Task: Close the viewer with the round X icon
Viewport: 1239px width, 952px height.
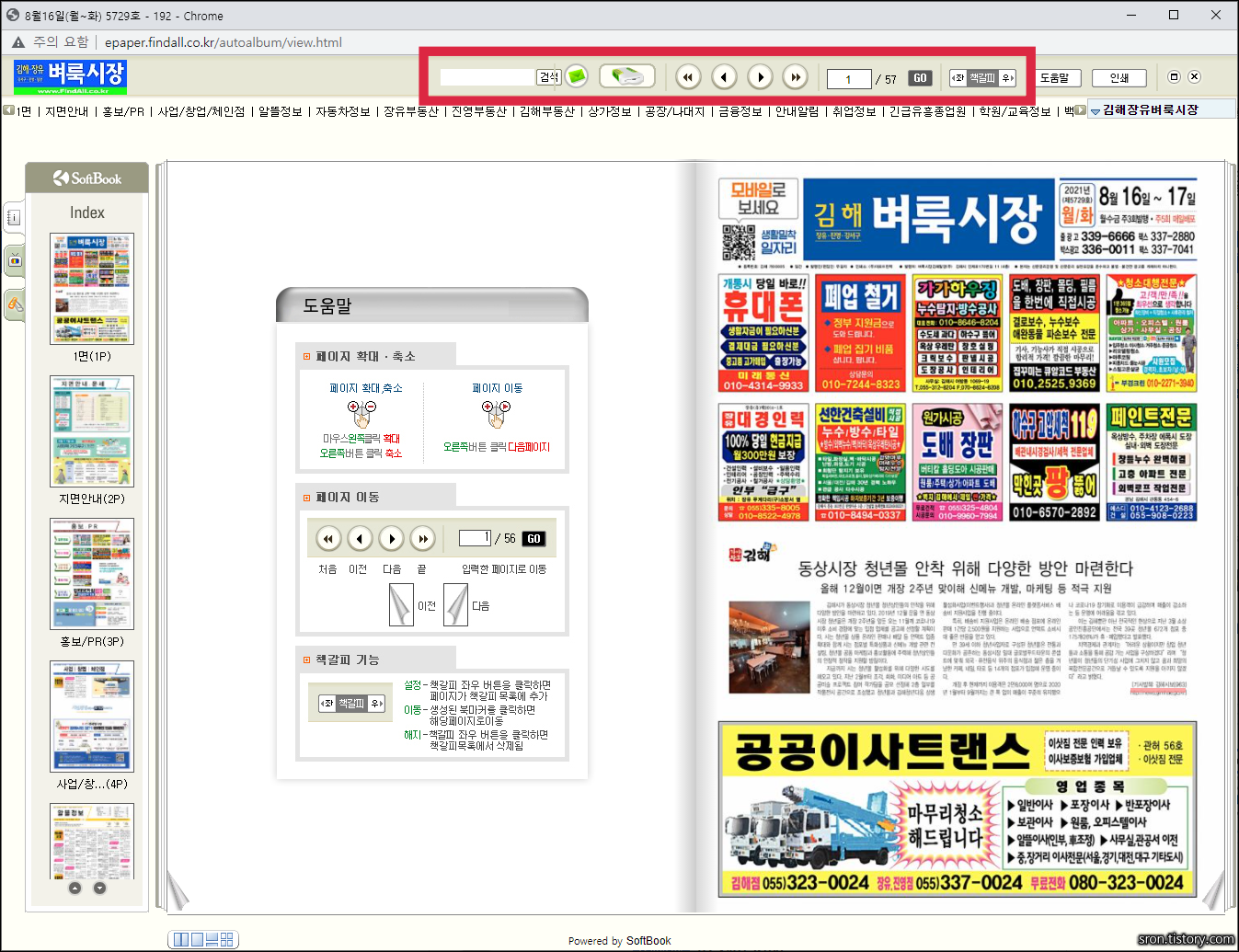Action: click(x=1194, y=77)
